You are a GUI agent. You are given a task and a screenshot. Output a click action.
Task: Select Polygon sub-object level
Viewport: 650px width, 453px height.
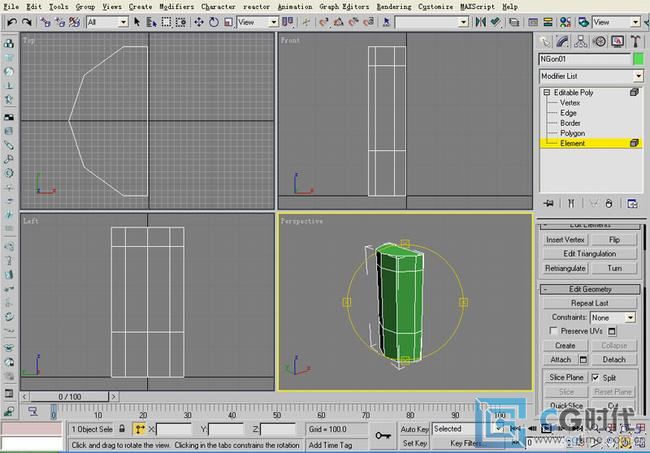tap(572, 133)
